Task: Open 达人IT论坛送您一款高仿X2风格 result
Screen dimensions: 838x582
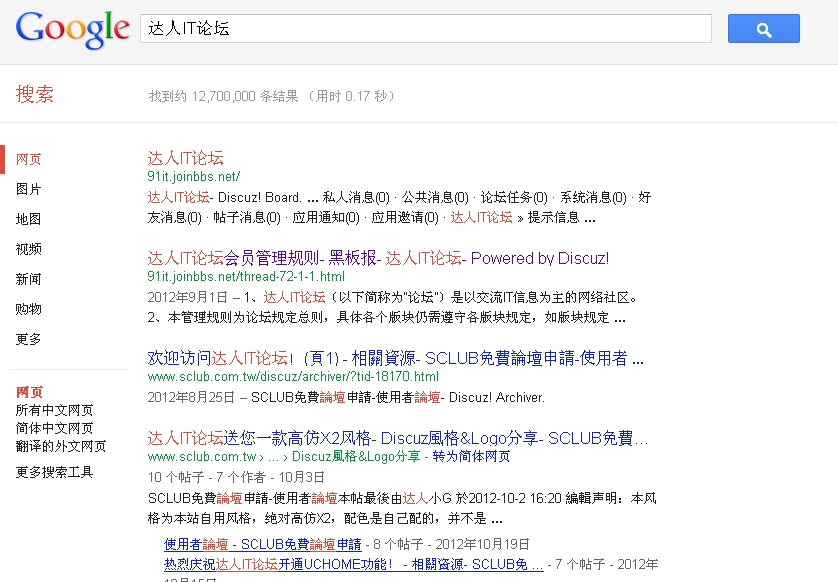Action: [x=397, y=439]
